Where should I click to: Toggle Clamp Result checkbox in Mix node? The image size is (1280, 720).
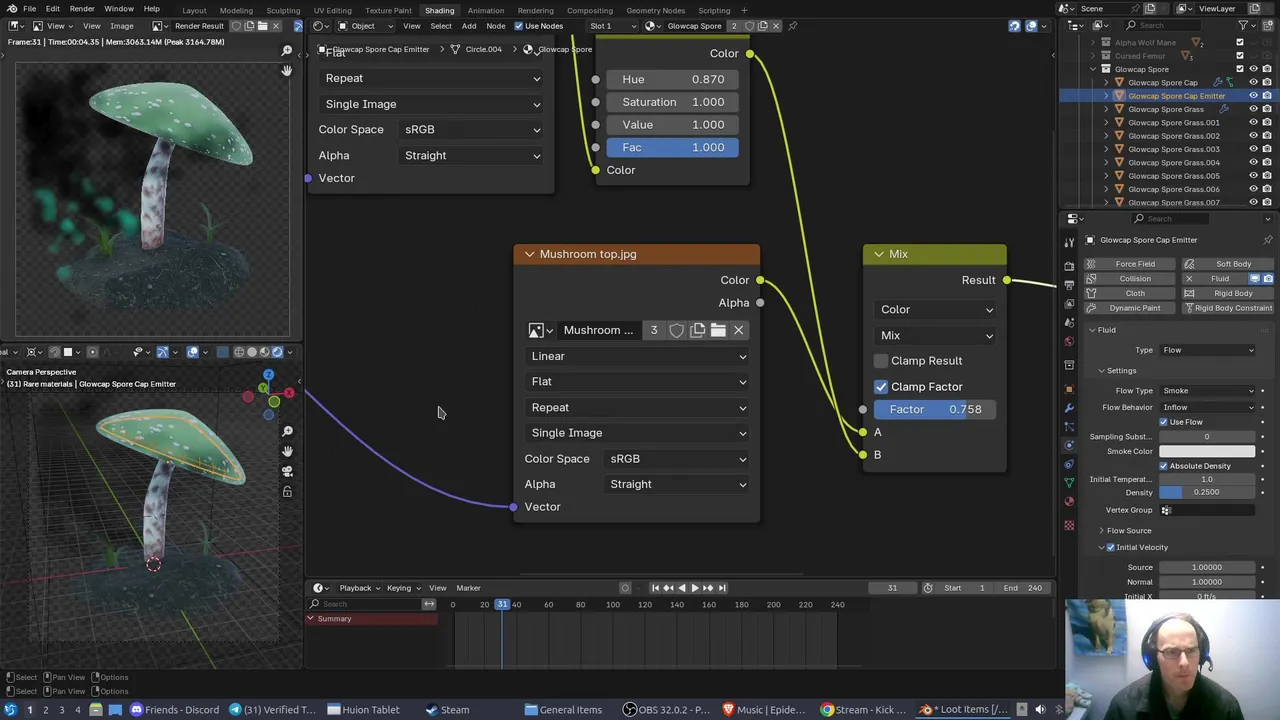click(881, 361)
